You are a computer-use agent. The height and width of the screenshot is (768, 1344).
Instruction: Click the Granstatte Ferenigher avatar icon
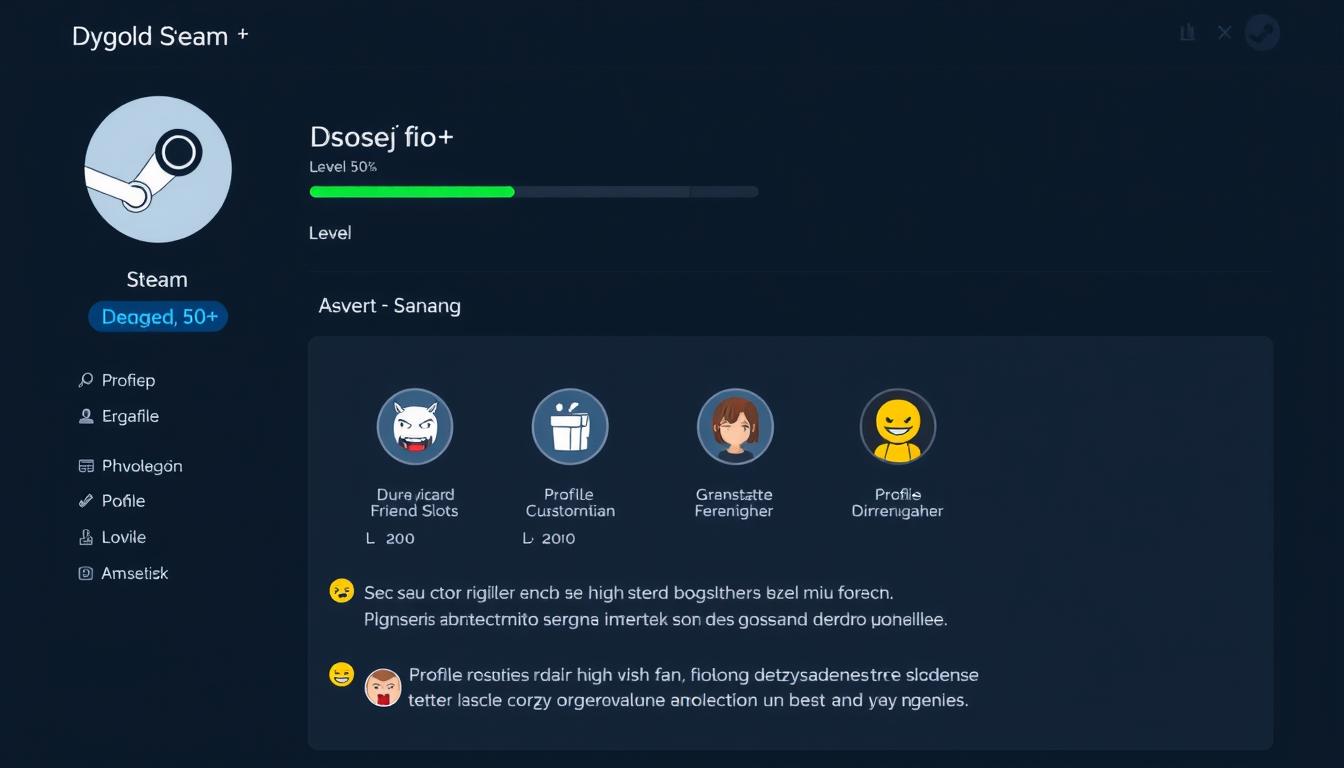735,425
